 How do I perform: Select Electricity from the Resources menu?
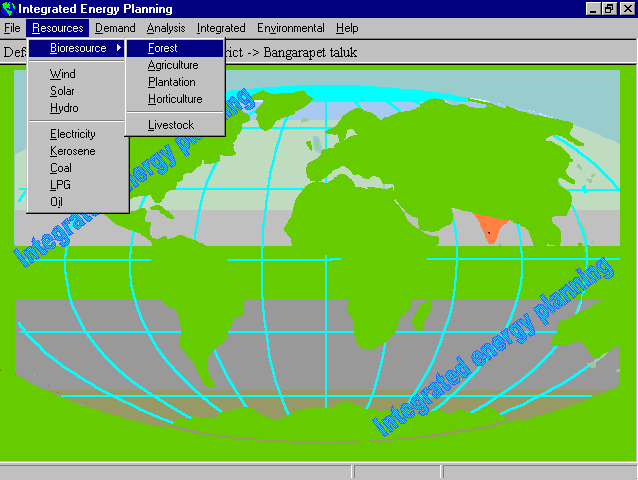click(73, 134)
